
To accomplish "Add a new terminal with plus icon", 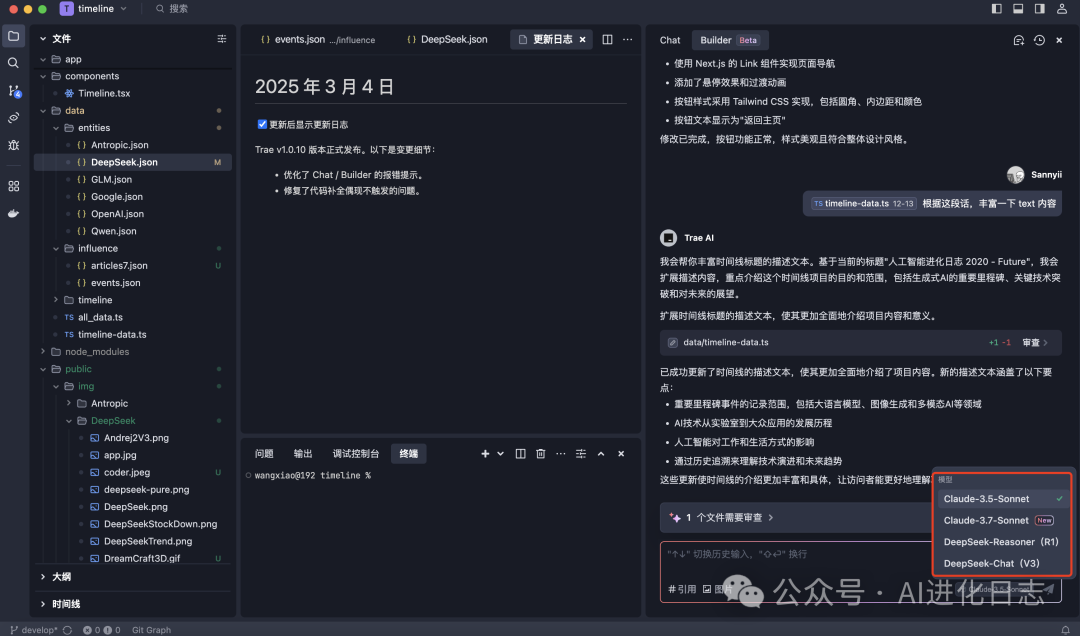I will (x=485, y=453).
